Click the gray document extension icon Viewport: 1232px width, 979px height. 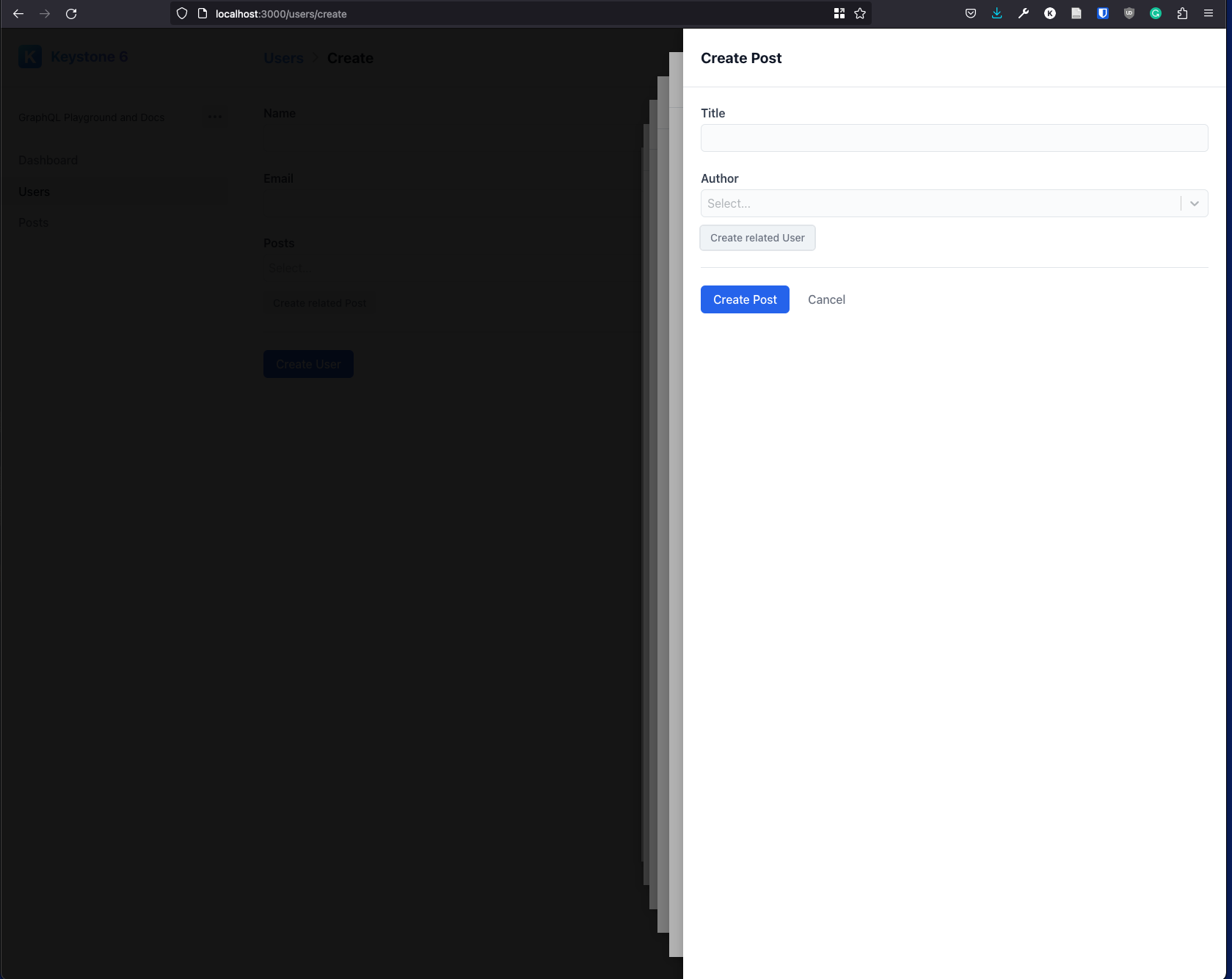1076,14
